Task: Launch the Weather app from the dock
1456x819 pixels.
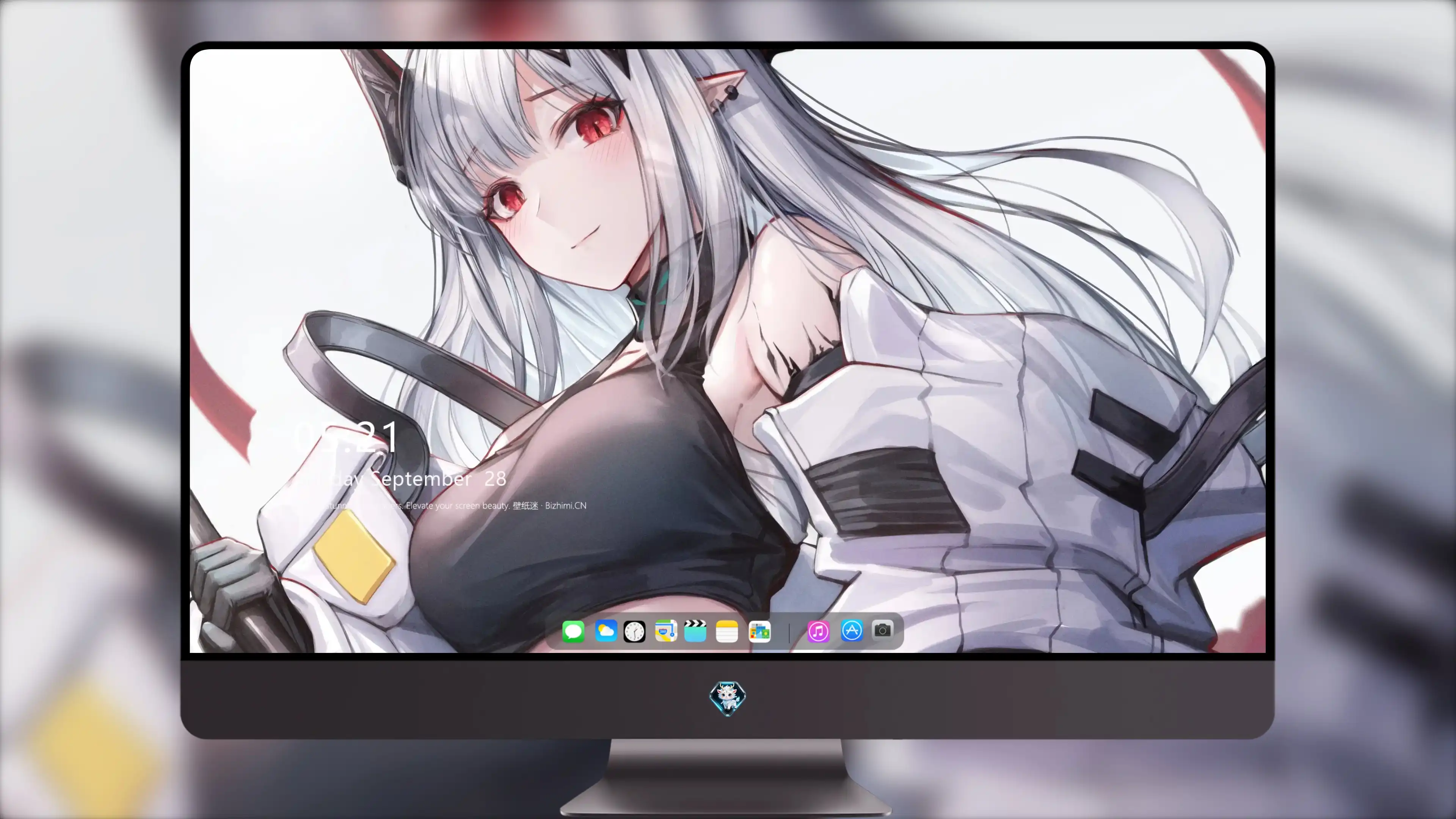Action: point(606,631)
